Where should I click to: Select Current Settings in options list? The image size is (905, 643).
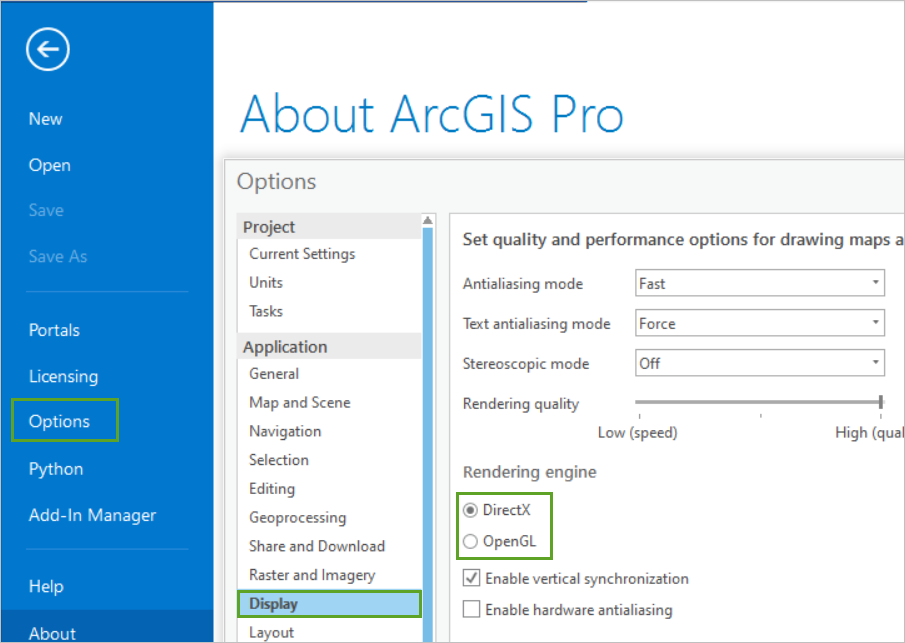point(302,254)
